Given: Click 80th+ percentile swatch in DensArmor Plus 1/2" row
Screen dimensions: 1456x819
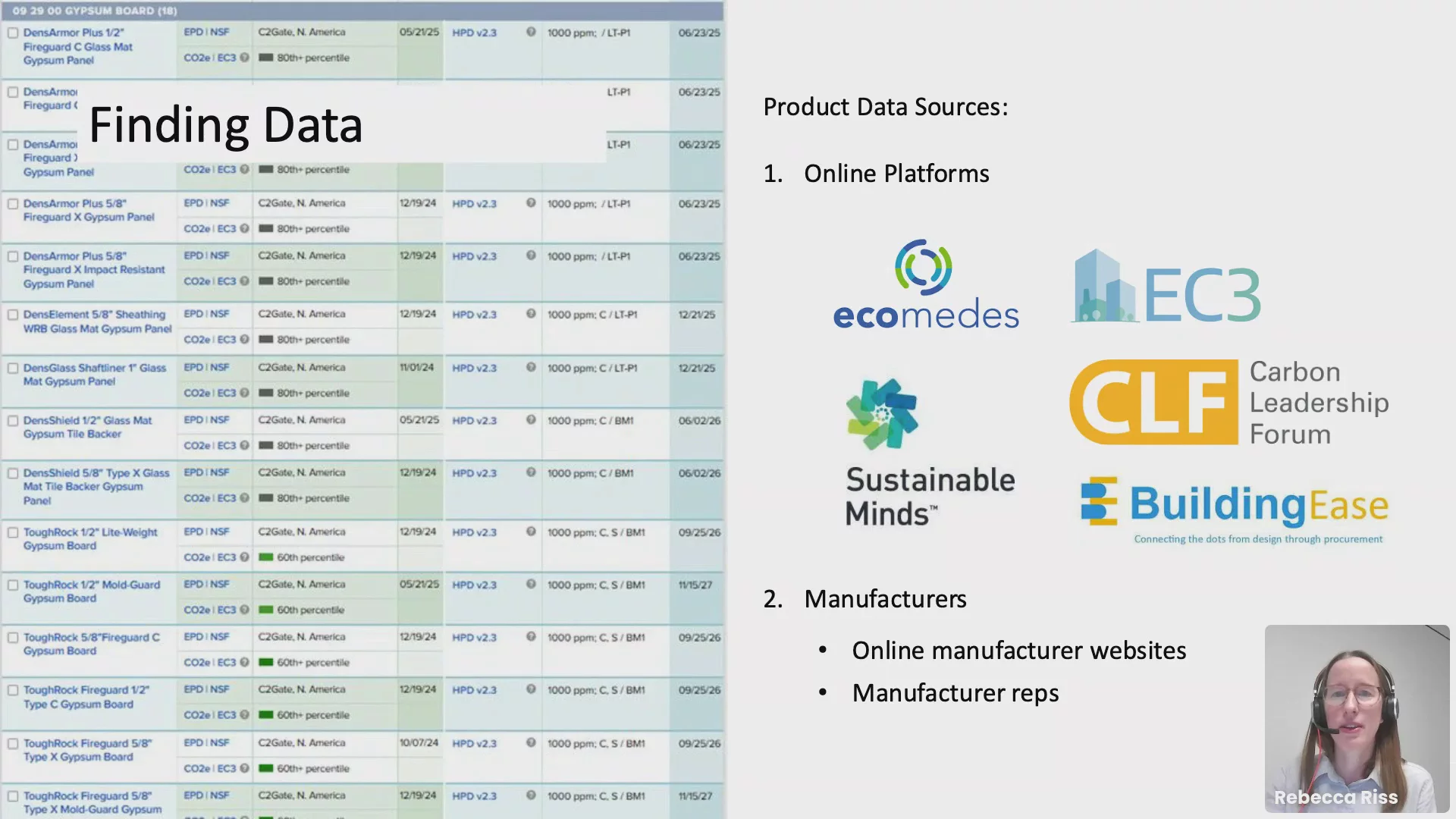Looking at the screenshot, I should pos(265,58).
